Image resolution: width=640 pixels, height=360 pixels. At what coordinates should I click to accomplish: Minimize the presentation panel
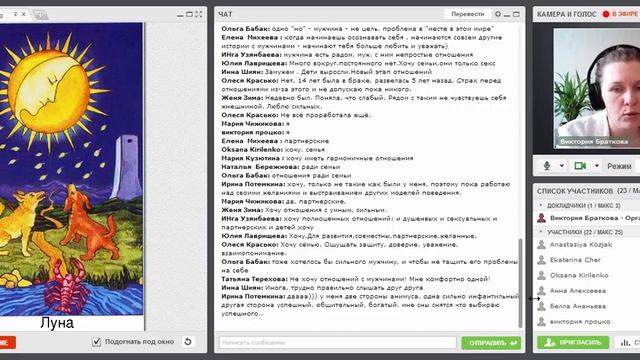point(180,15)
